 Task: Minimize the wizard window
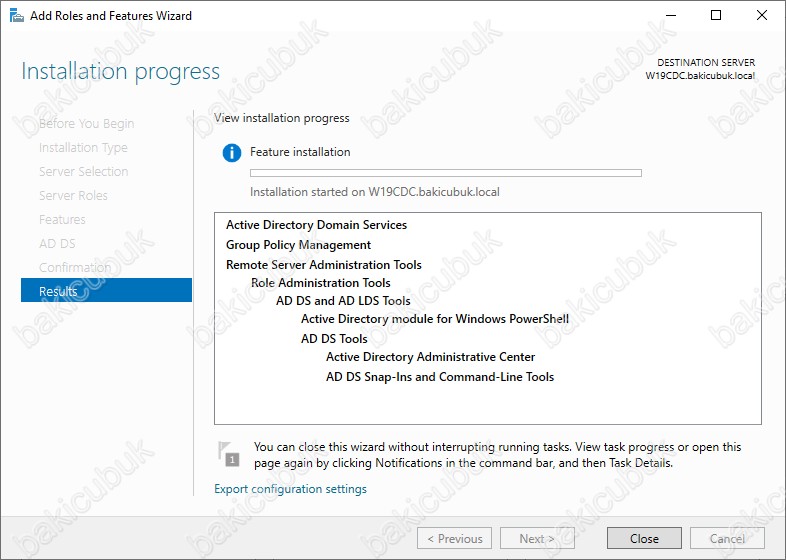[x=671, y=15]
